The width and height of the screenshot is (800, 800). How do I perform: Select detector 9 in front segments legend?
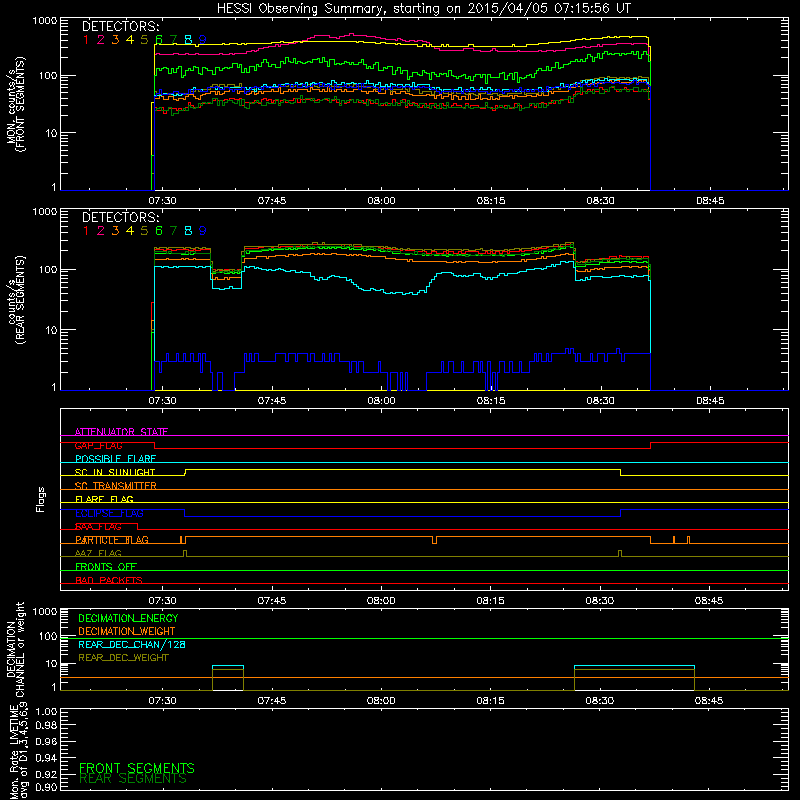pos(203,40)
